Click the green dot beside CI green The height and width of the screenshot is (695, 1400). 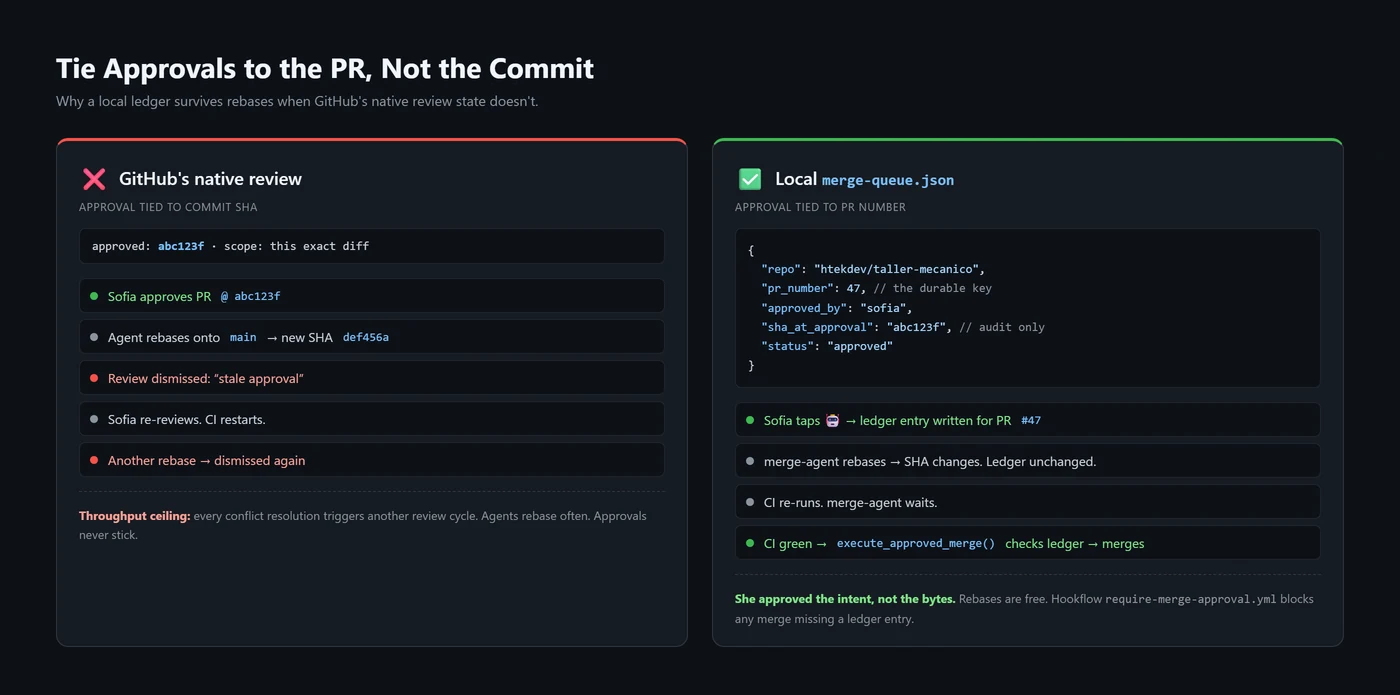[x=750, y=543]
